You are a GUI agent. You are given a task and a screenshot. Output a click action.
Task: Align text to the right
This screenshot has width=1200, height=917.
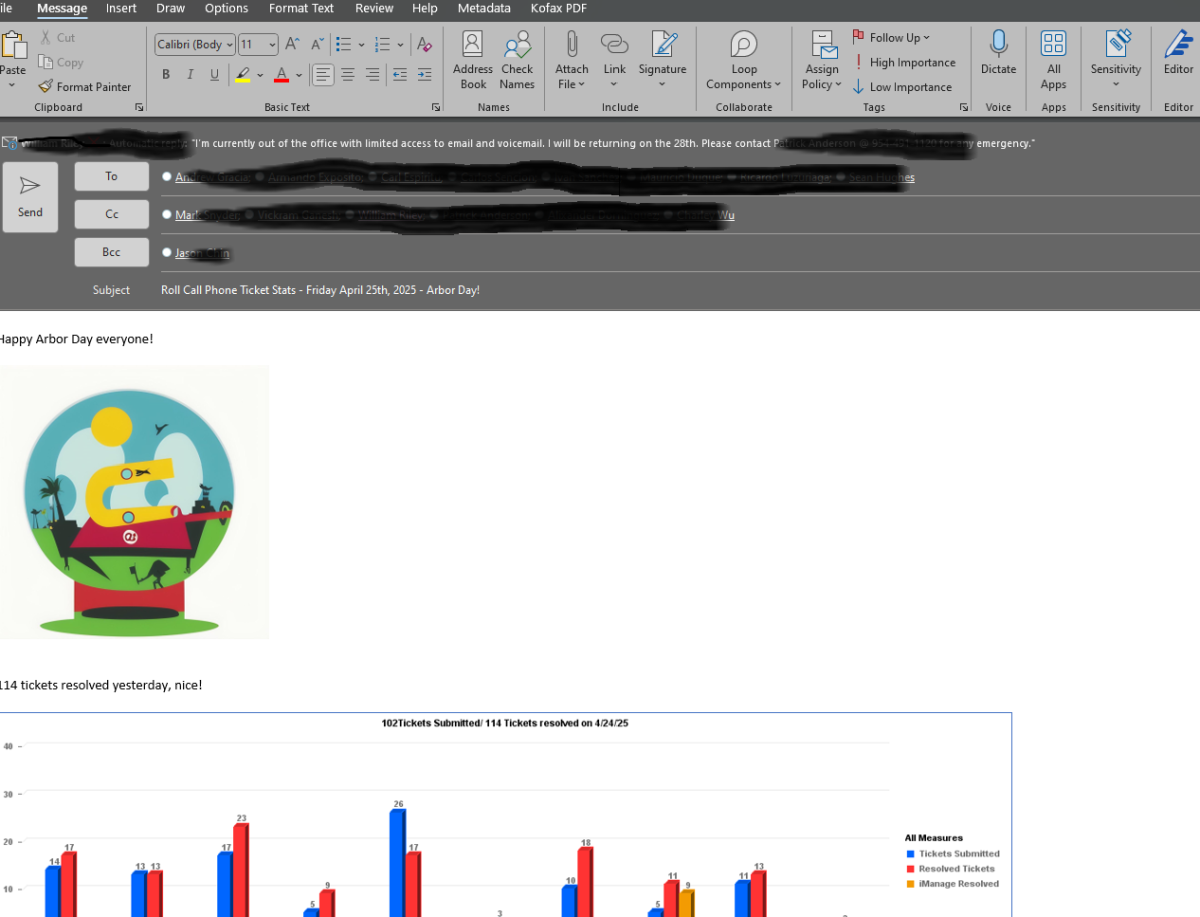(372, 75)
